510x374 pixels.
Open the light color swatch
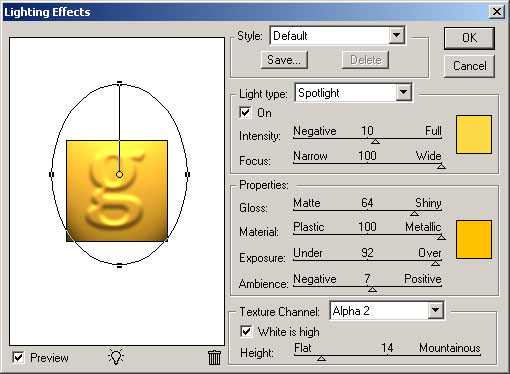tap(474, 135)
